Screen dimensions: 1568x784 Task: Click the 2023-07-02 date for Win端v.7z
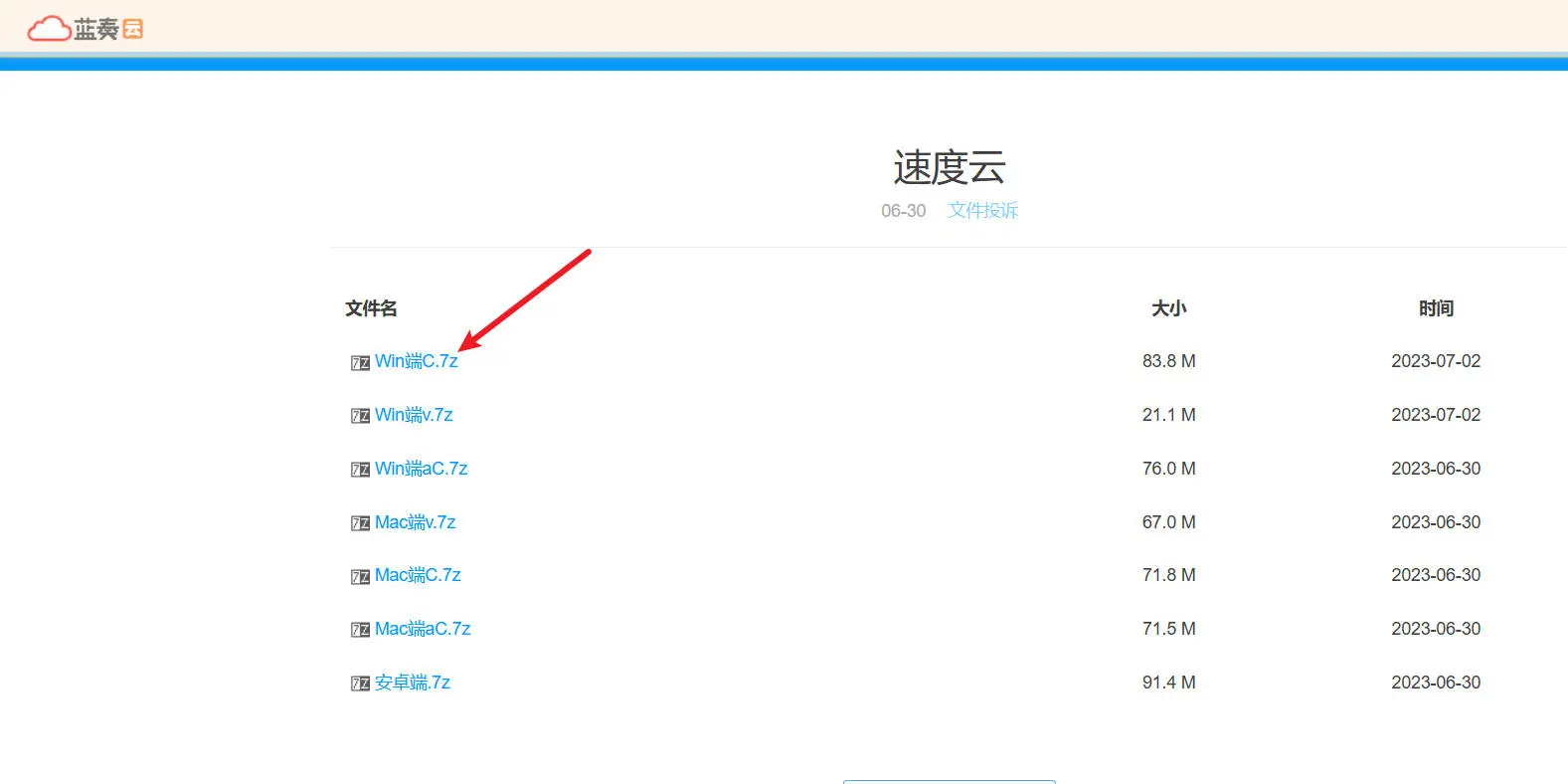click(1436, 415)
